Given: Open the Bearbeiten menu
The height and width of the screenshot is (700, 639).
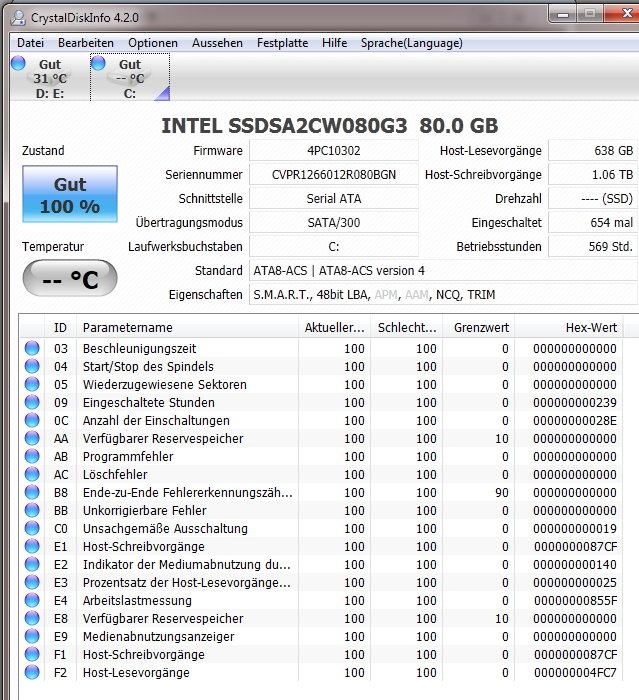Looking at the screenshot, I should (x=86, y=43).
